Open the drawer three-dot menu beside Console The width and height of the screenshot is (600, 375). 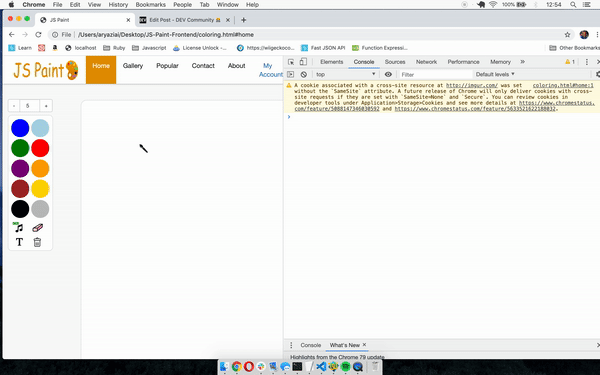coord(291,345)
